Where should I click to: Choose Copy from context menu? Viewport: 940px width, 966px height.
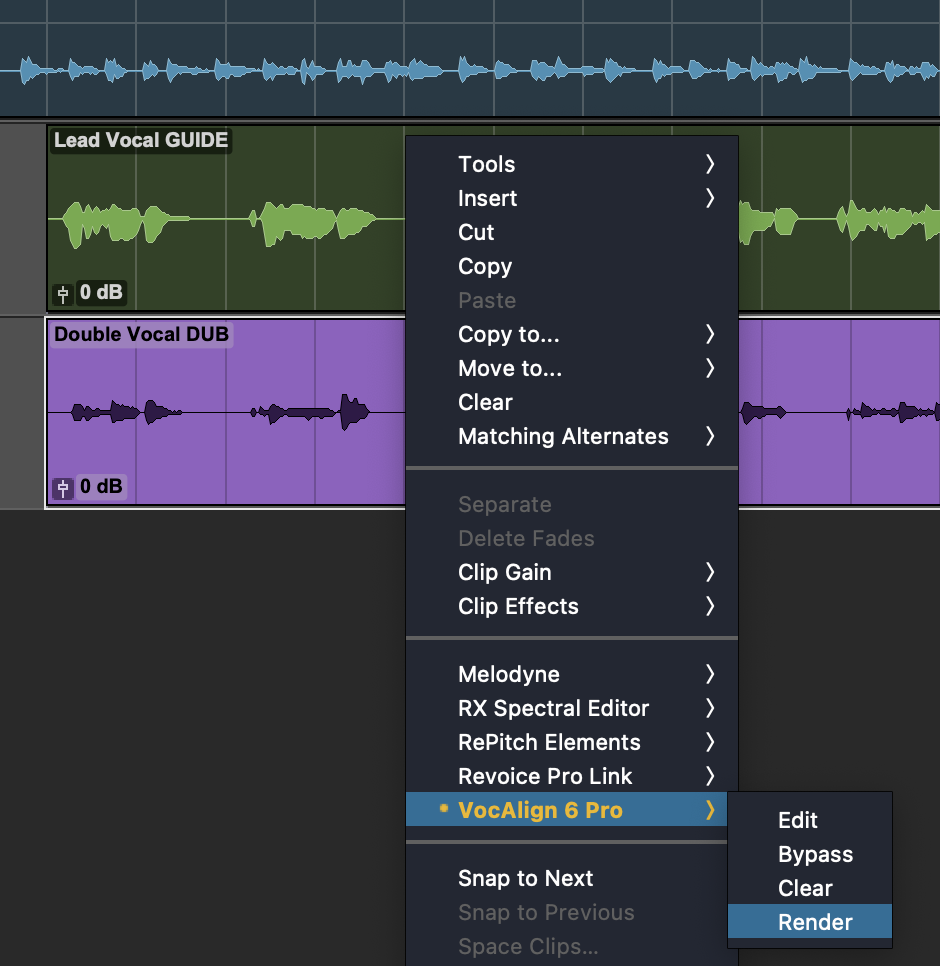(x=485, y=266)
